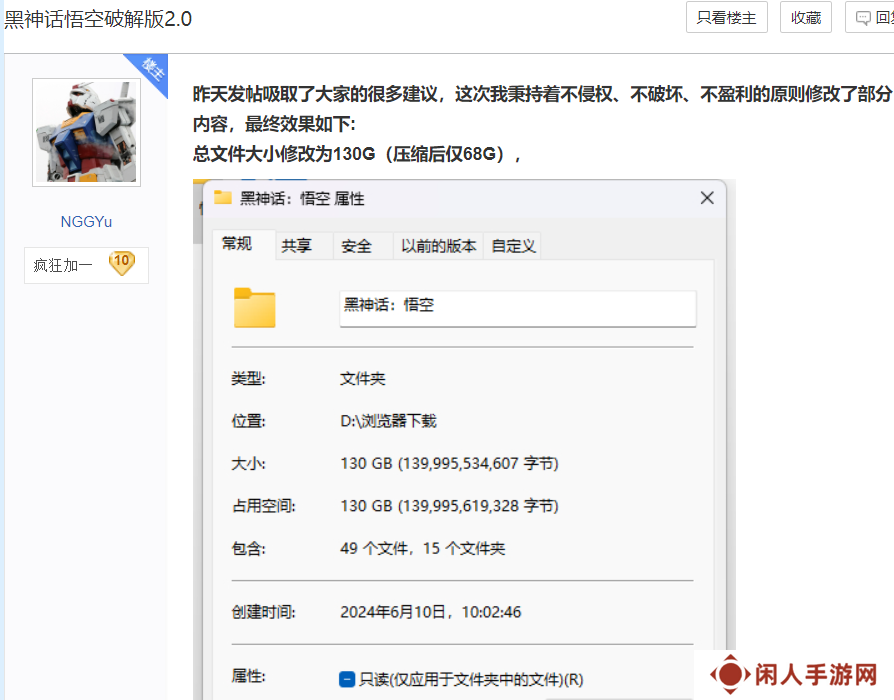
Task: Open NGGYu's Gundam avatar image
Action: point(86,132)
